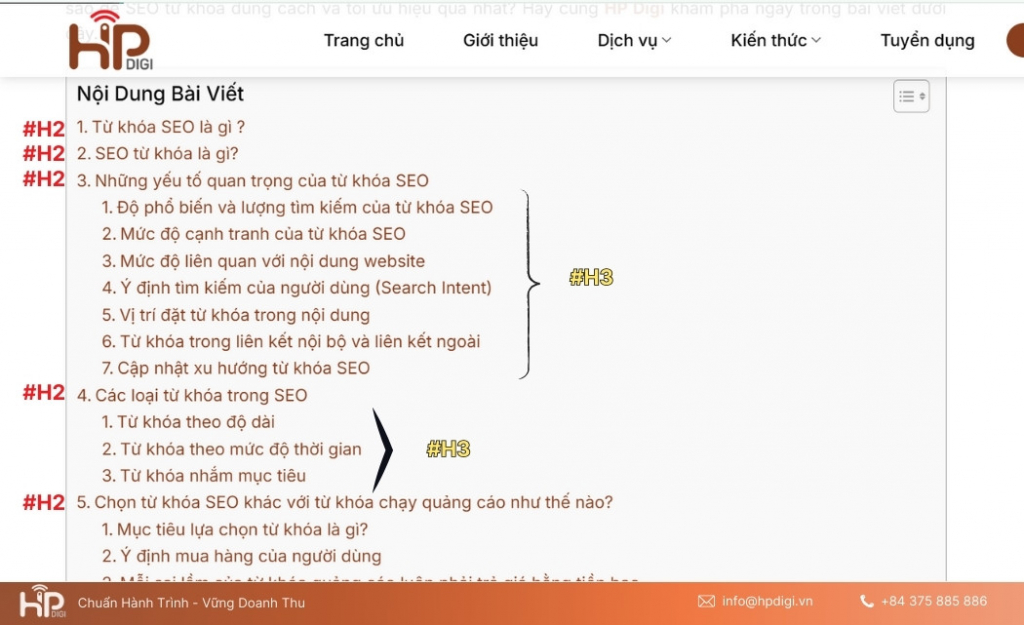Jump to '4. Các loại từ khóa trong SEO'
Screen dimensions: 1024x625
pos(192,395)
